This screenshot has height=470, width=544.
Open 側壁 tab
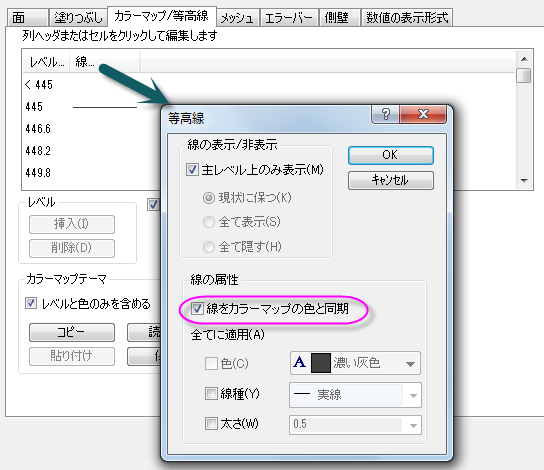[x=339, y=17]
